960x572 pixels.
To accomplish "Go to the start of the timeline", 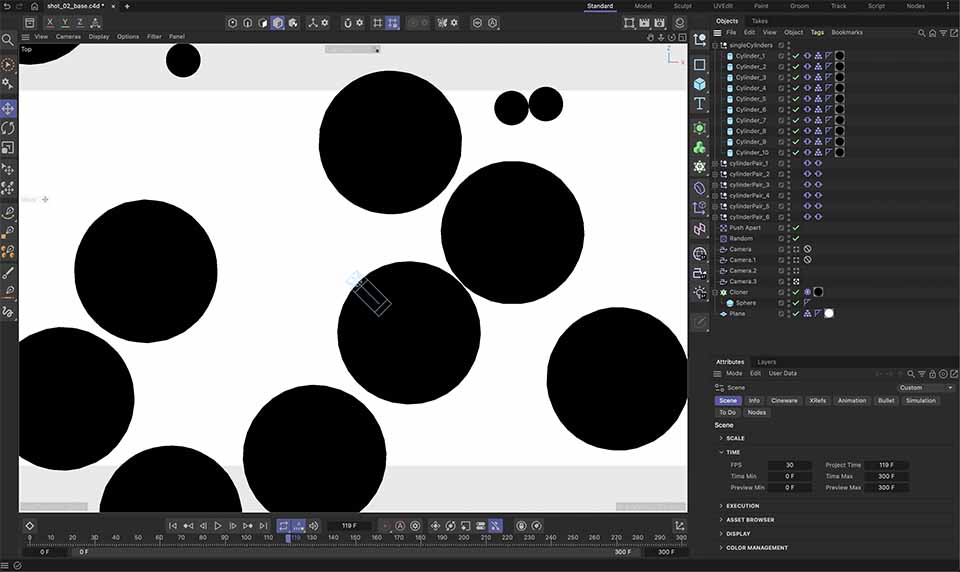I will coord(173,526).
